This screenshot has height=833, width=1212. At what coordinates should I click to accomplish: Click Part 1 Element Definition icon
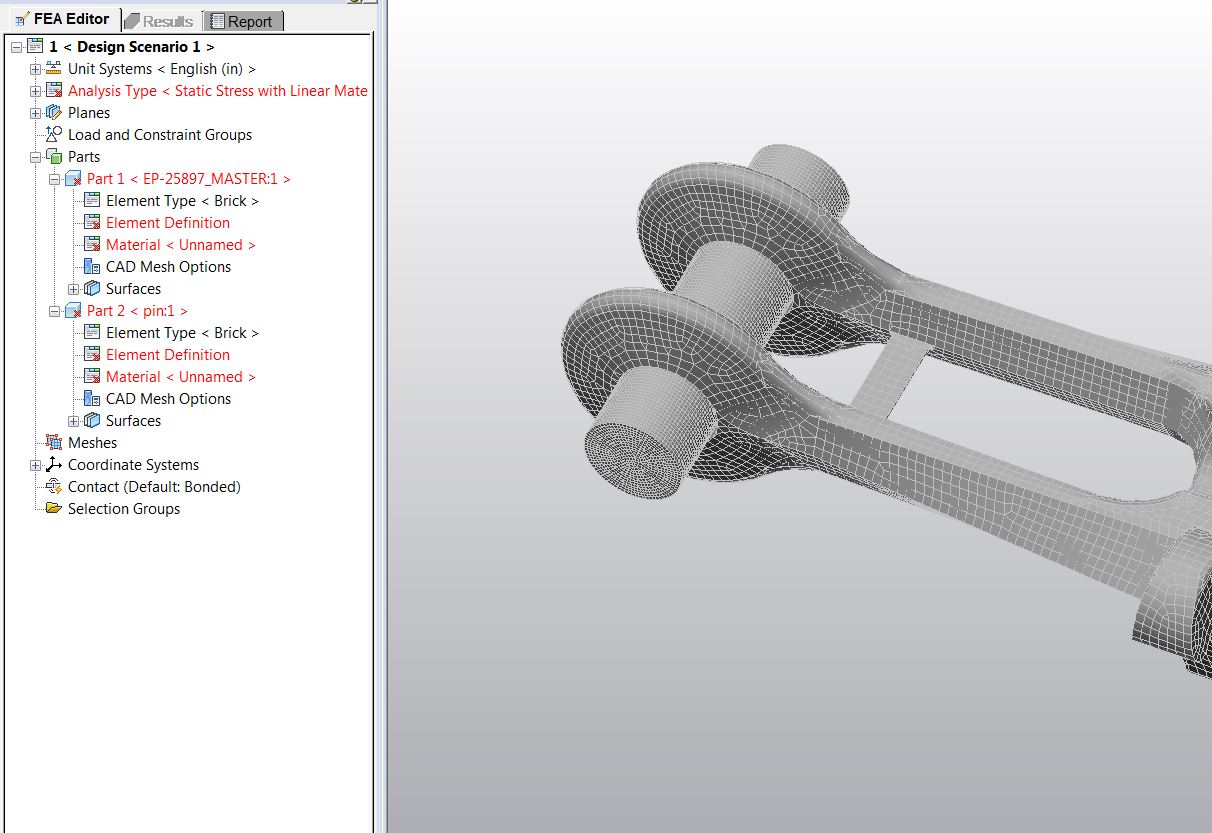(92, 222)
